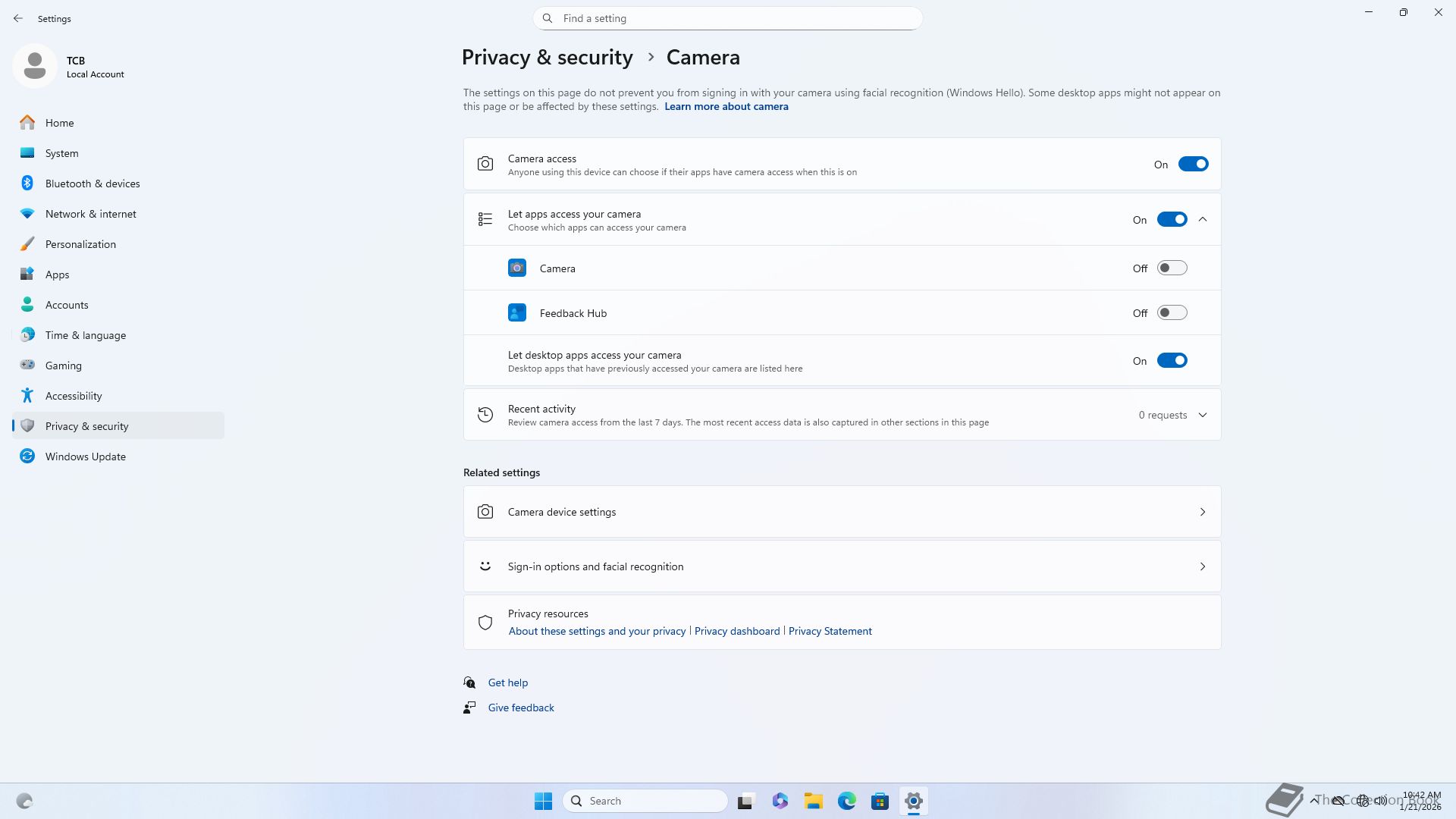The height and width of the screenshot is (819, 1456).
Task: Turn off Camera access toggle
Action: click(x=1193, y=165)
